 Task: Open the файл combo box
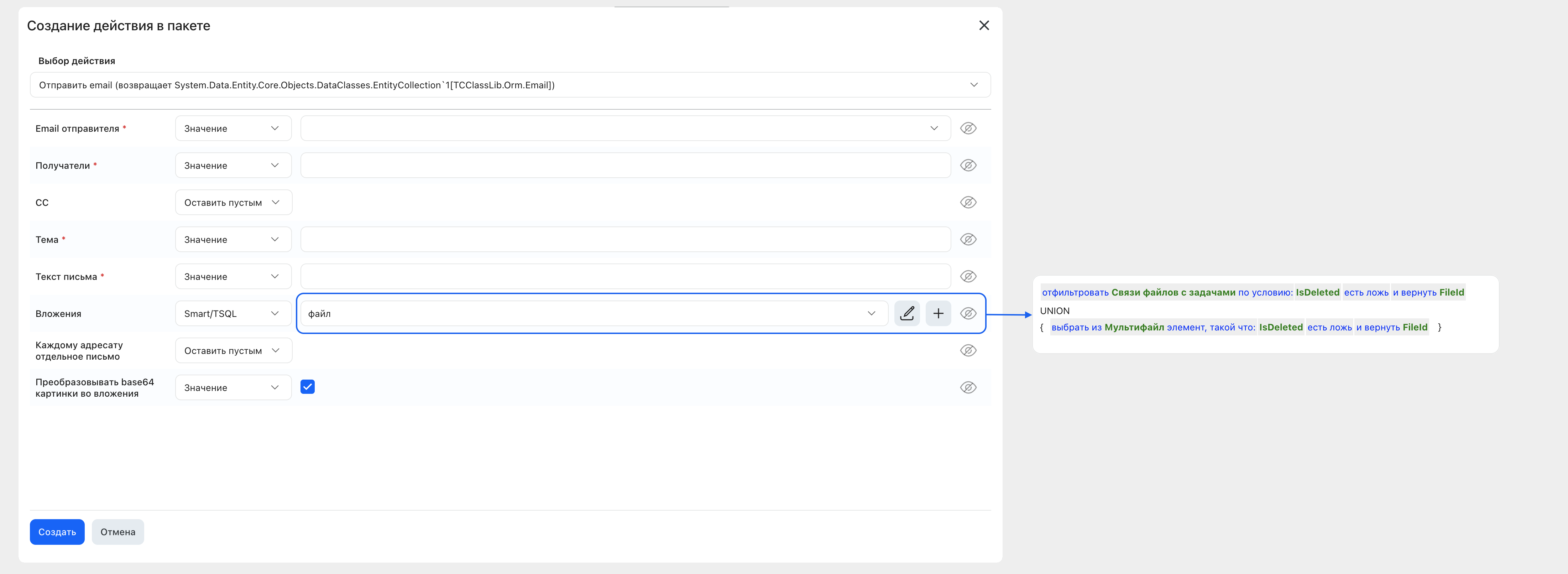[594, 314]
